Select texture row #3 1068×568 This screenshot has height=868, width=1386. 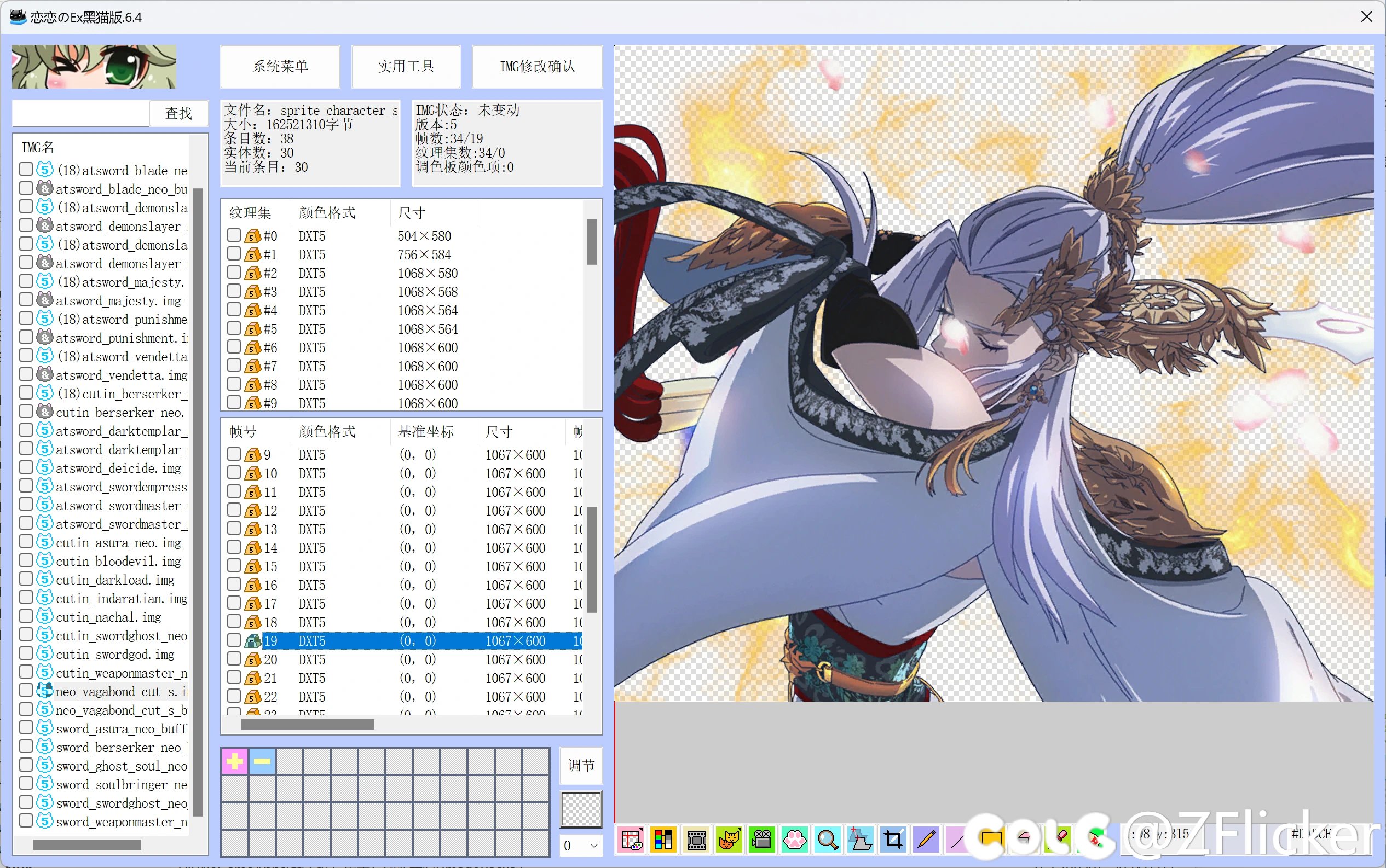tap(402, 292)
